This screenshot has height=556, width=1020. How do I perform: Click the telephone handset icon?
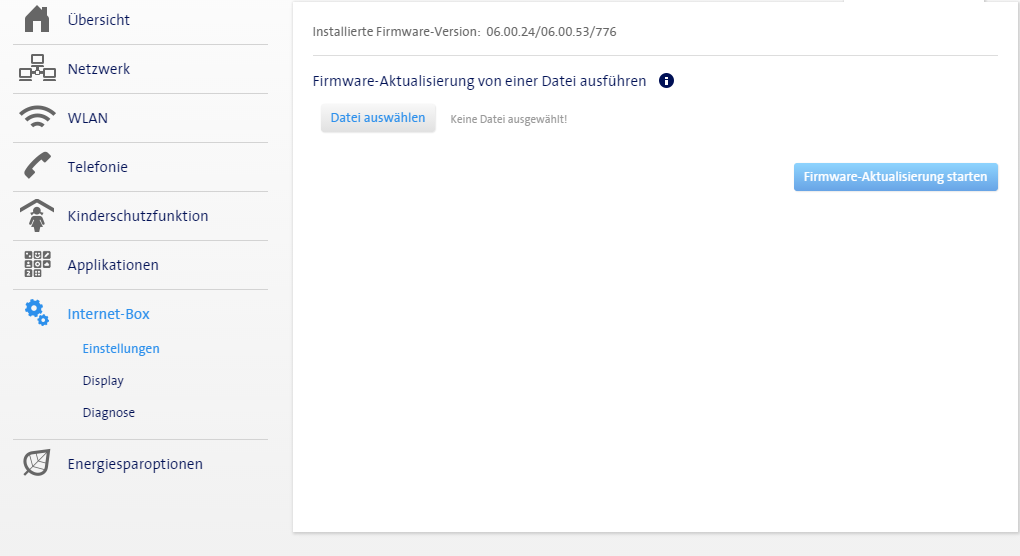pyautogui.click(x=37, y=166)
